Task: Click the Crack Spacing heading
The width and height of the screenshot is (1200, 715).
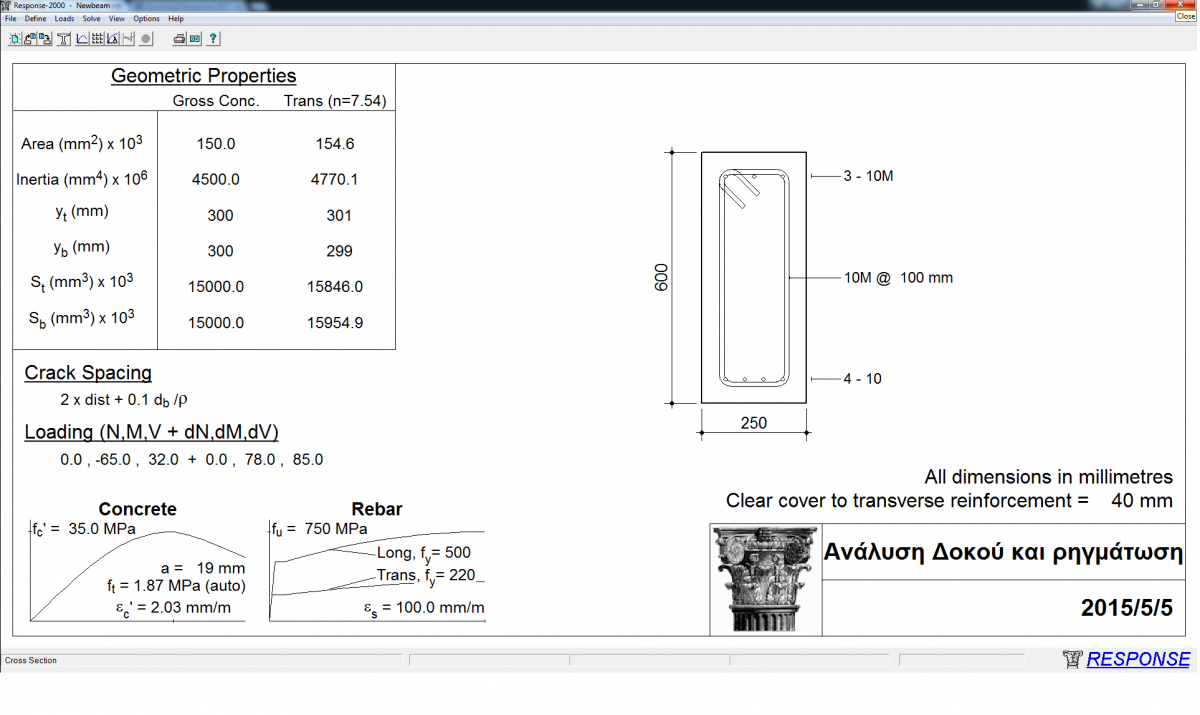Action: coord(88,373)
